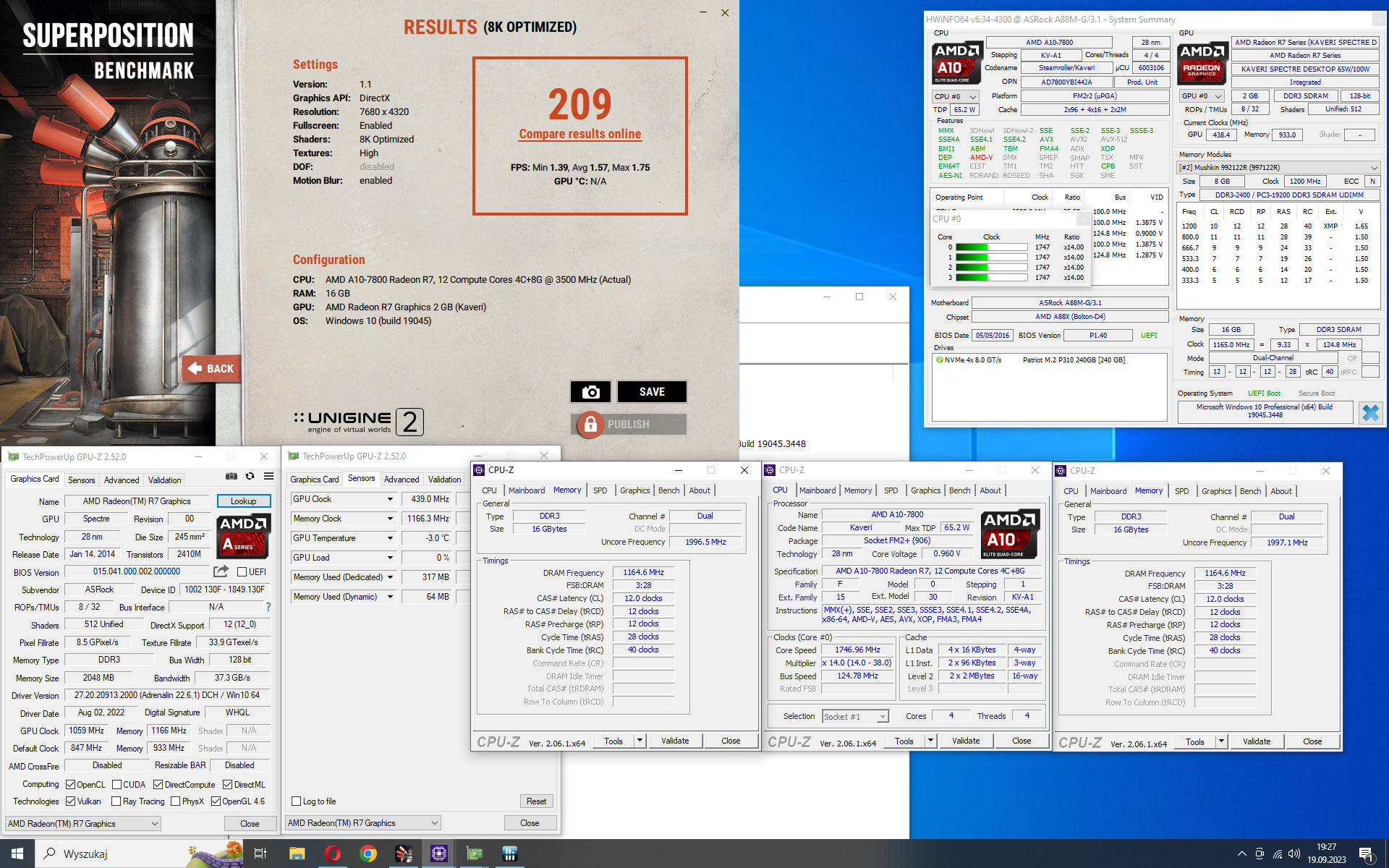The image size is (1389, 868).
Task: Open the GPU-Z hamburger menu
Action: tap(268, 476)
